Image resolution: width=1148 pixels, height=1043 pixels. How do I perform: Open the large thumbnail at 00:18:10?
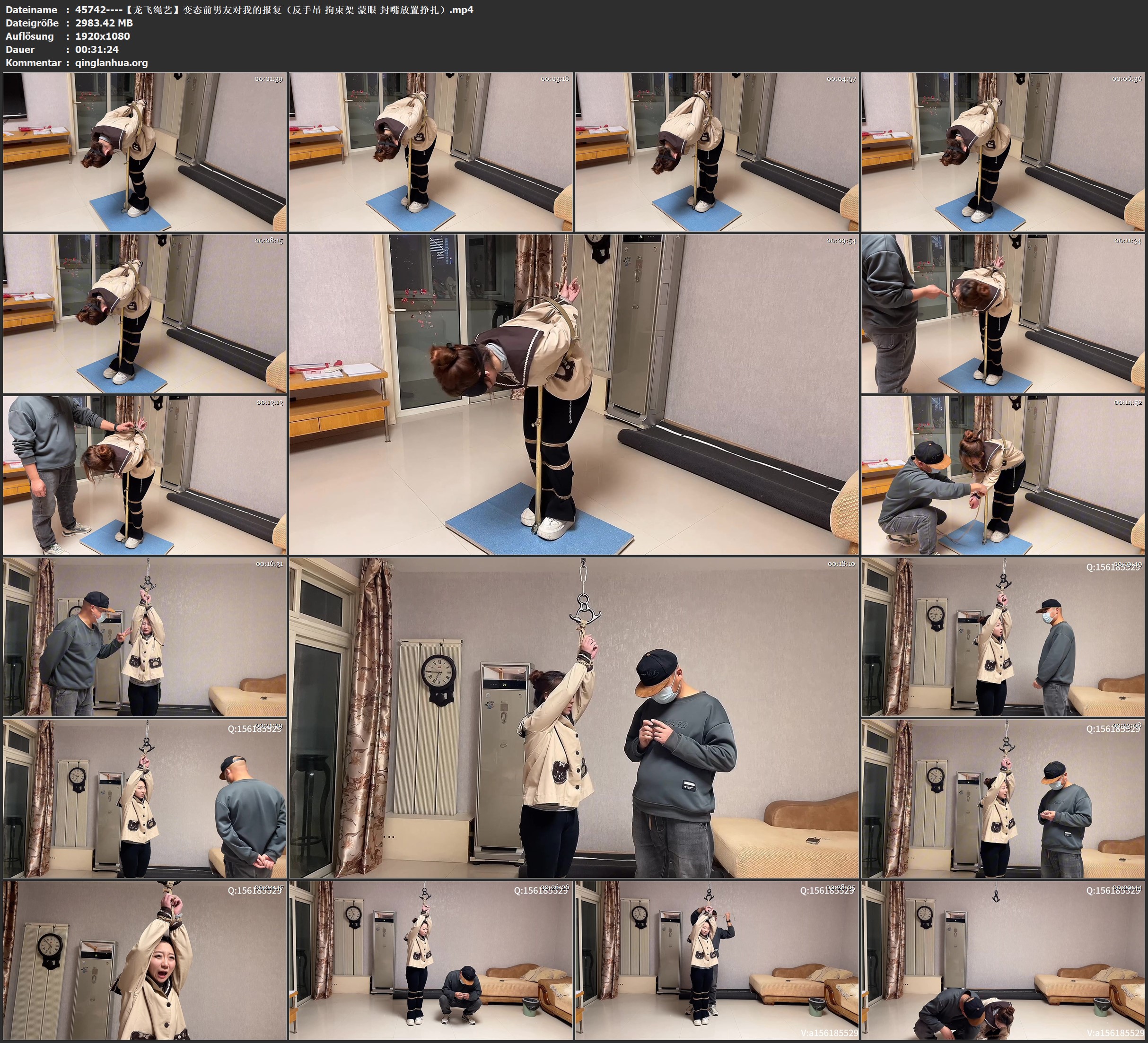574,717
